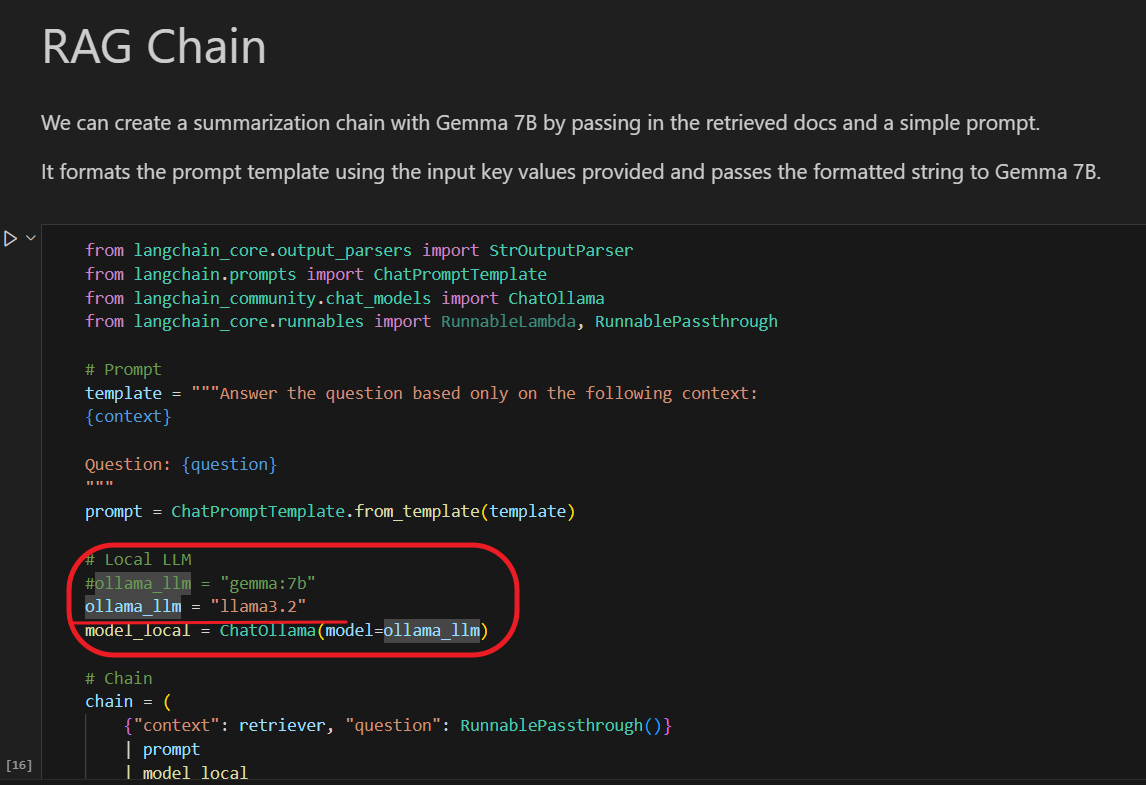Run the RAG Chain code cell

(x=10, y=238)
